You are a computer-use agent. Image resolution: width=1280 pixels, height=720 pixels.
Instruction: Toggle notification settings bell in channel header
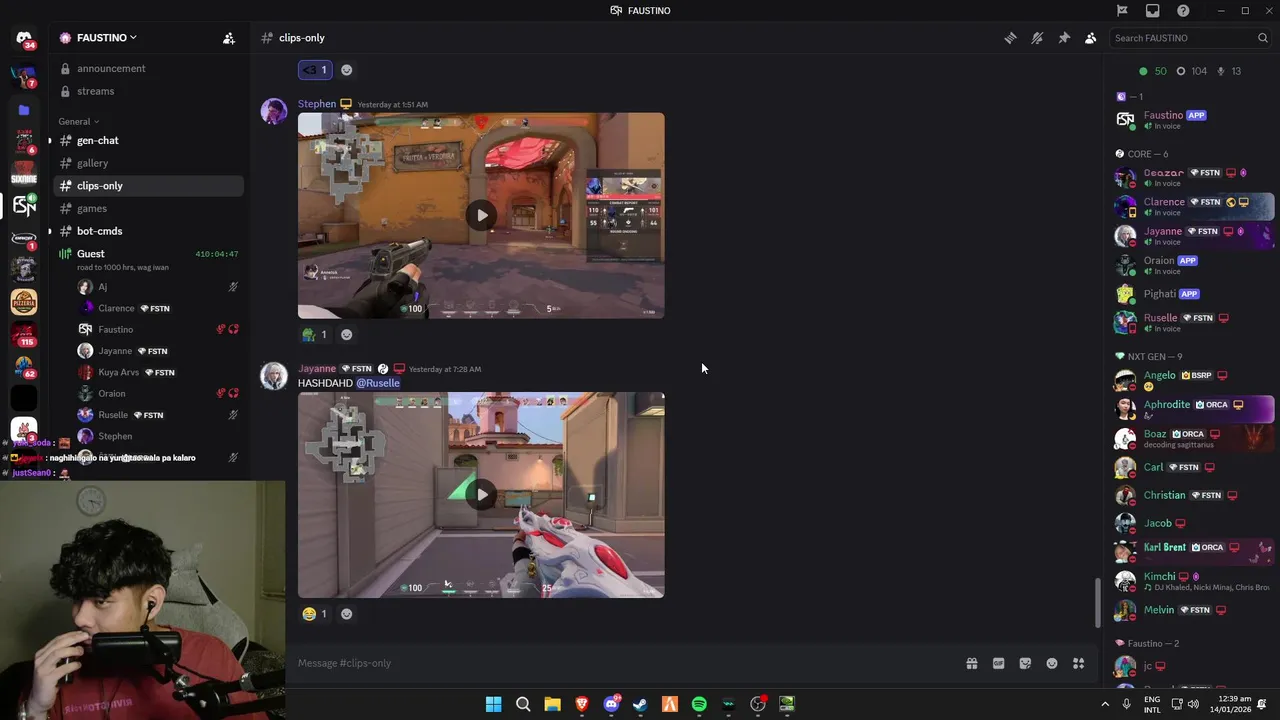(1037, 38)
